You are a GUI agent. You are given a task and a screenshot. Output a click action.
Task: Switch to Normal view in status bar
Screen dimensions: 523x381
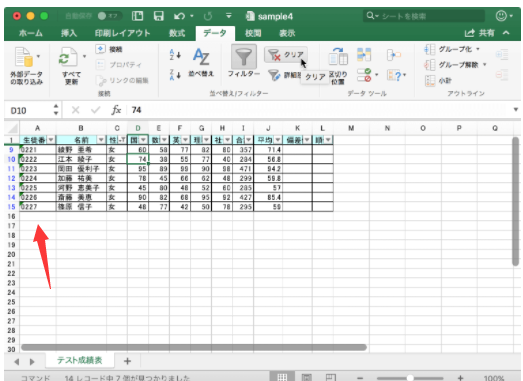click(x=282, y=377)
